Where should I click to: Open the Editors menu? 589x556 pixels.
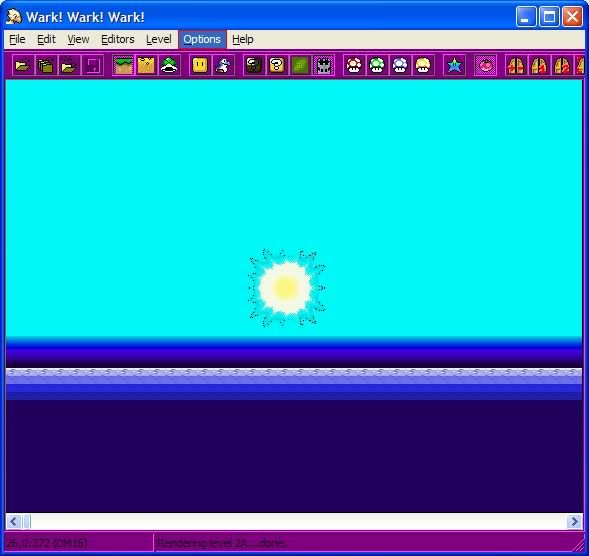point(118,39)
